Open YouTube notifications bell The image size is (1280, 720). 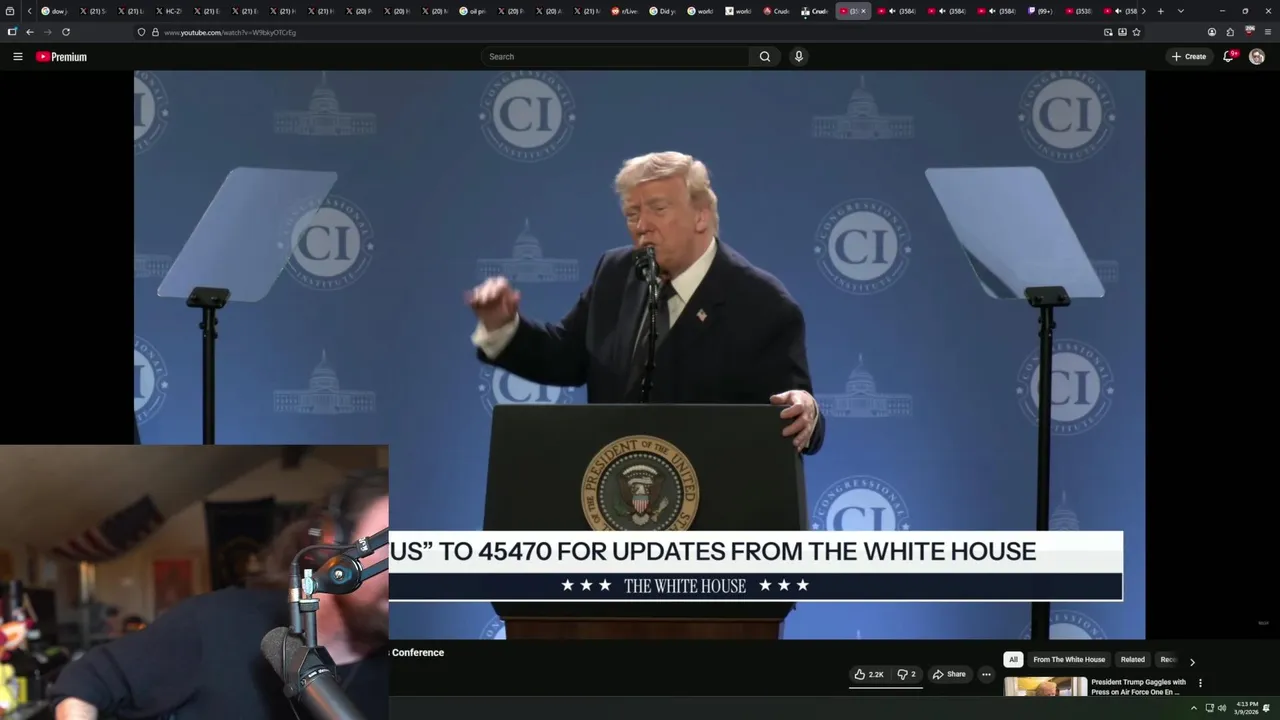coord(1229,57)
